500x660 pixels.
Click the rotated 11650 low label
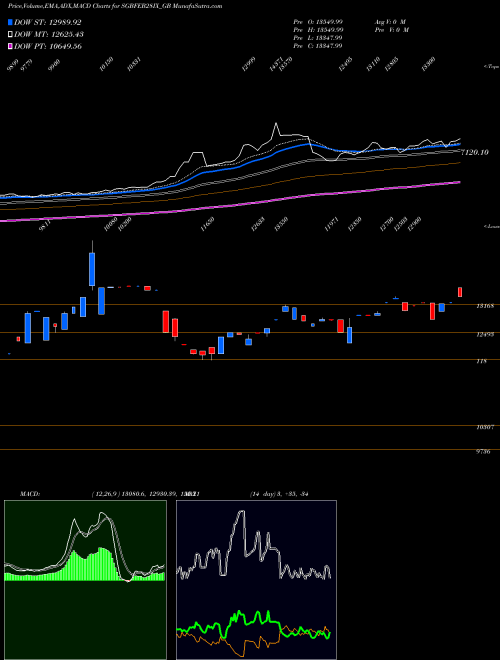(207, 224)
